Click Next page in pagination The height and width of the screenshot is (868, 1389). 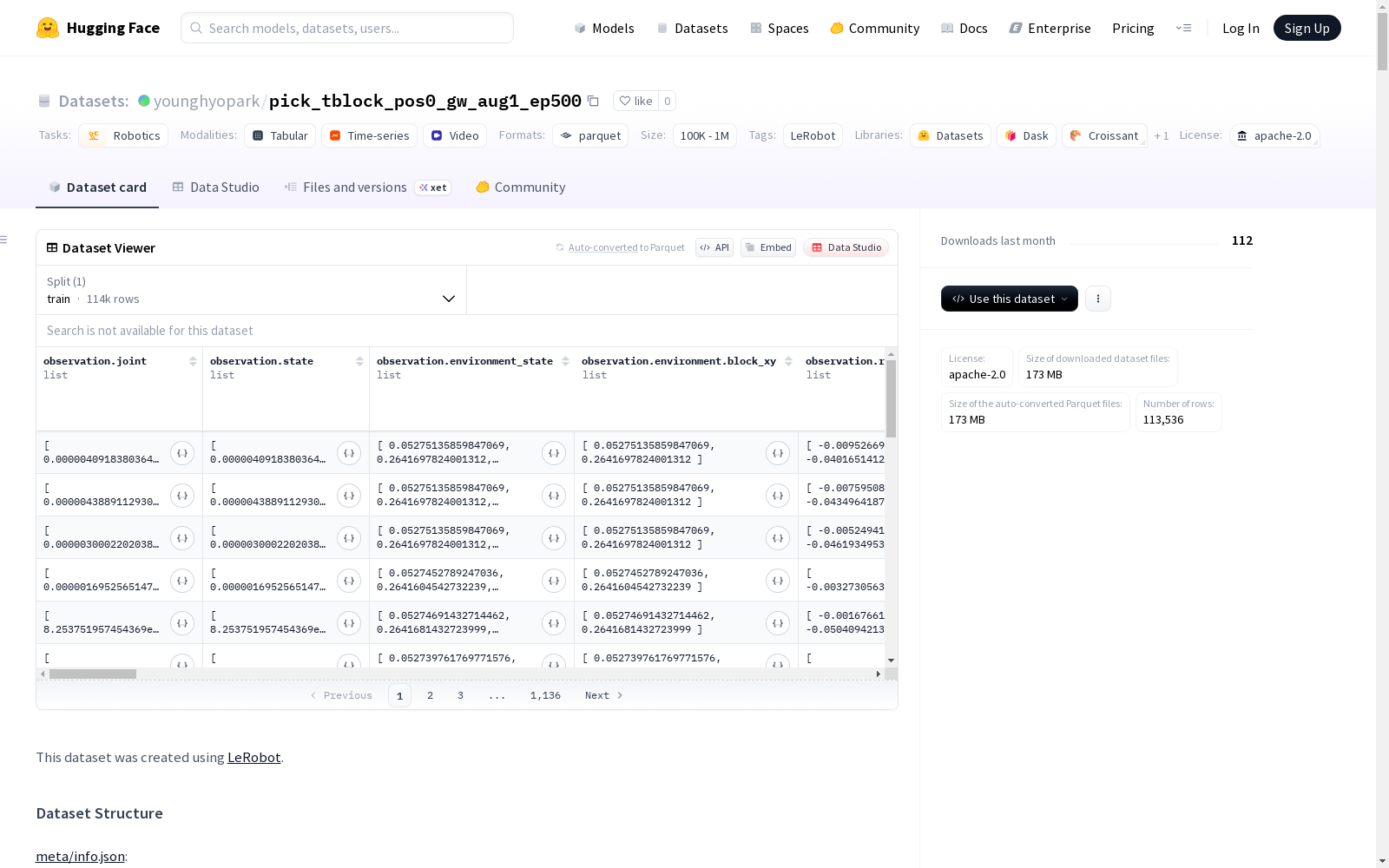(604, 695)
